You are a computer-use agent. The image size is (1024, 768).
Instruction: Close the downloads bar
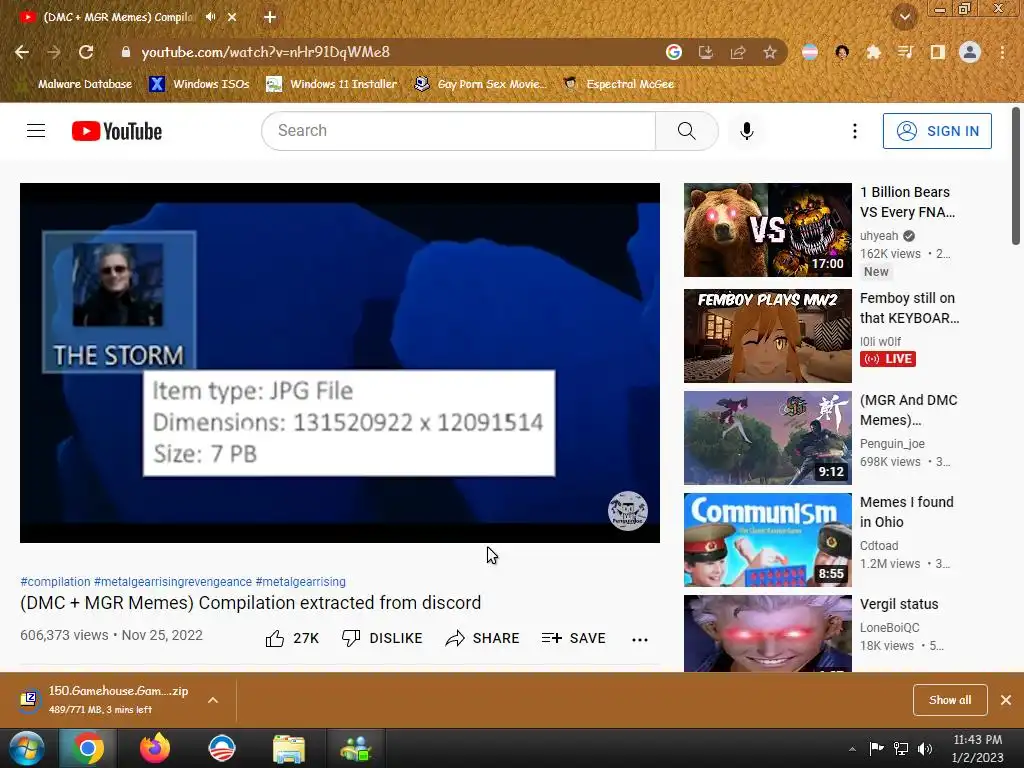[x=1006, y=700]
